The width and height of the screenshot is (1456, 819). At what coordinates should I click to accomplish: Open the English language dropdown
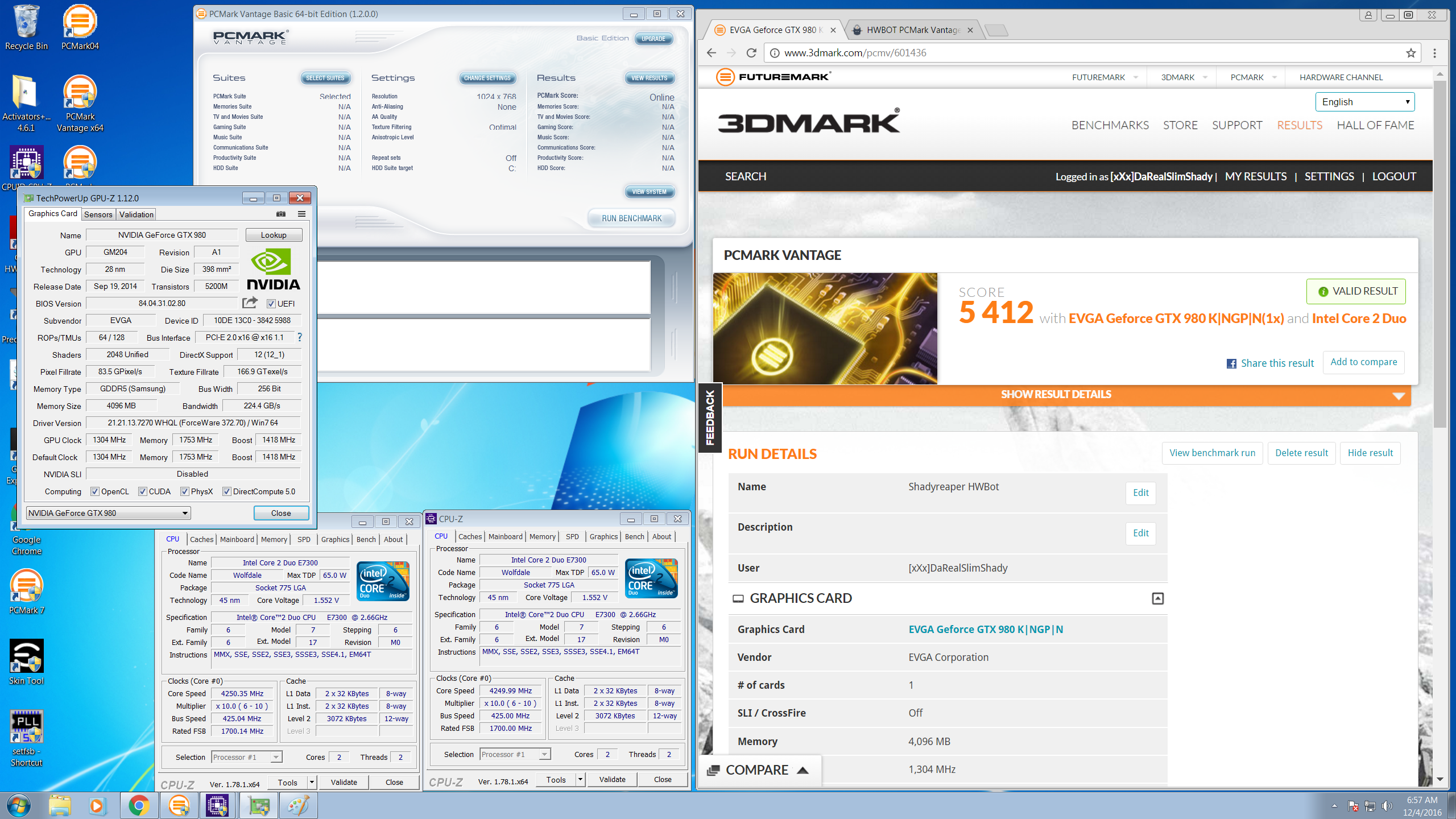(x=1365, y=102)
